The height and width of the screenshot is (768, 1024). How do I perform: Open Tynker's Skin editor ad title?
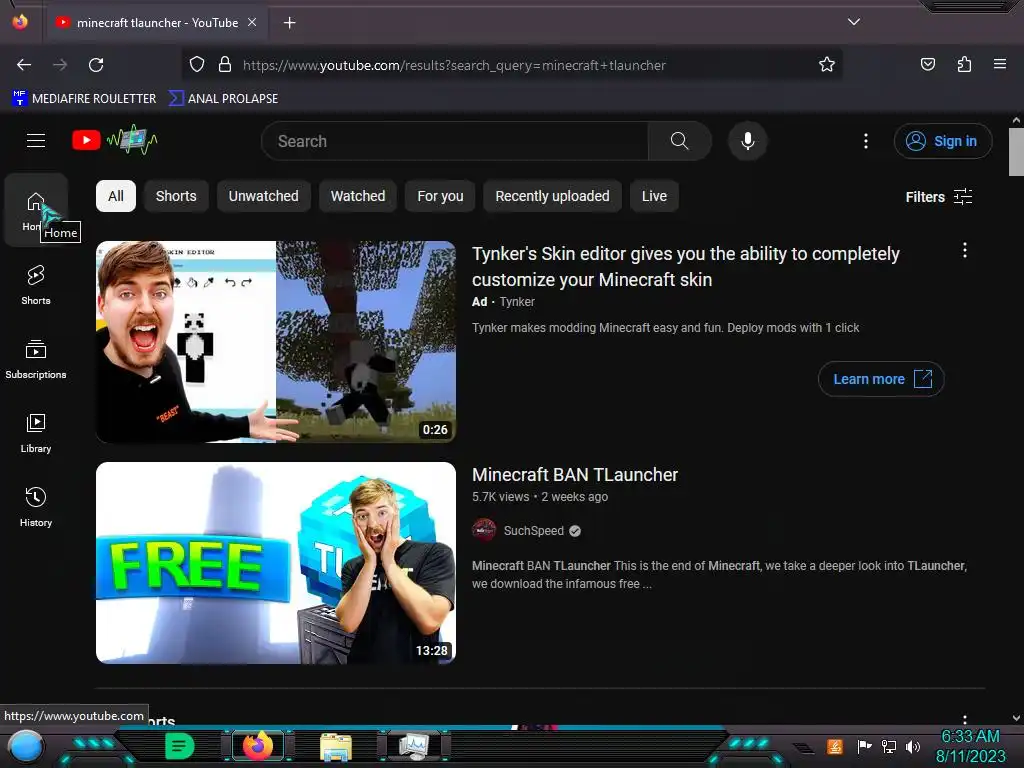click(x=686, y=266)
